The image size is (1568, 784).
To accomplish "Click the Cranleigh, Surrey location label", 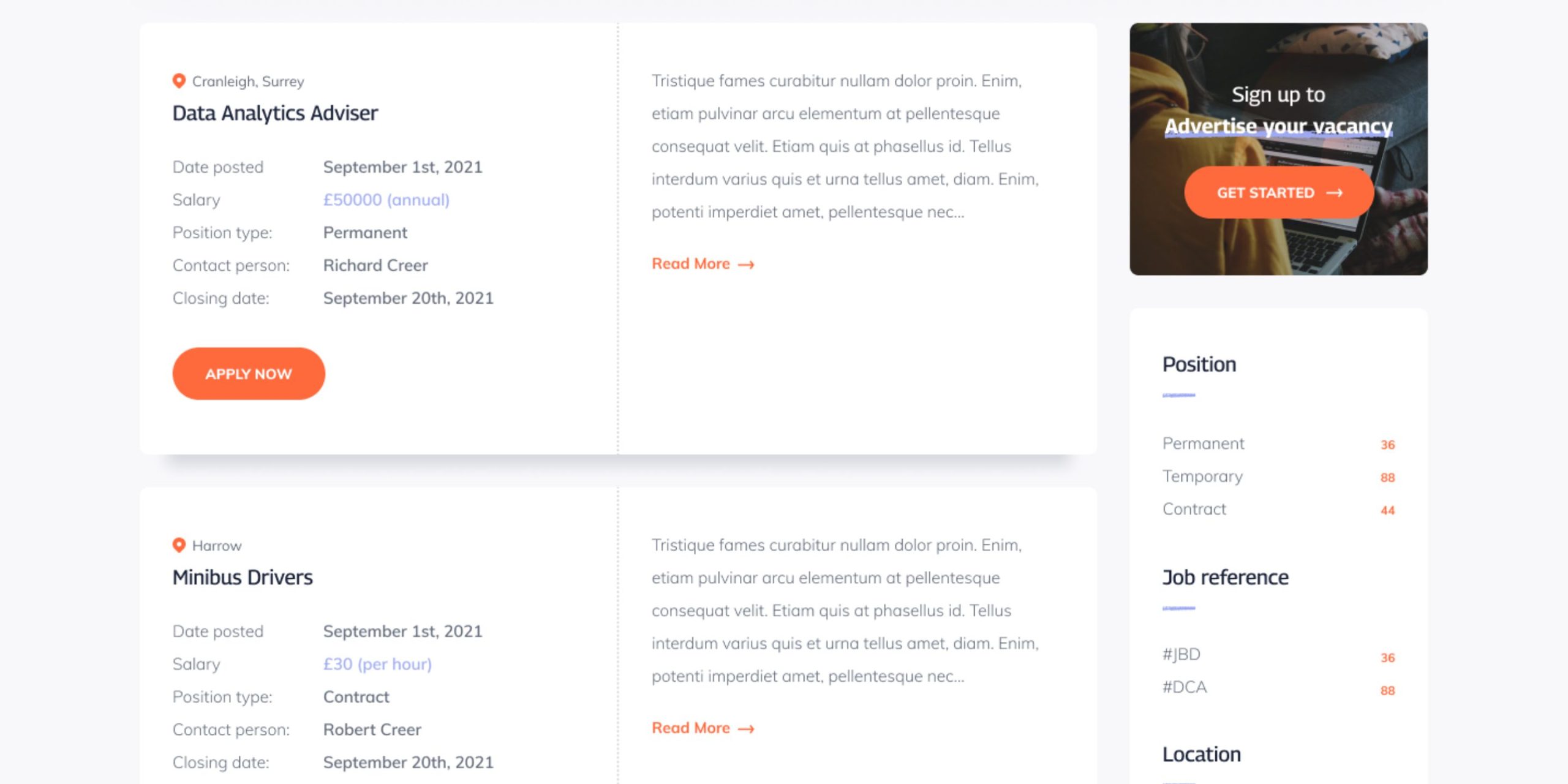I will (x=248, y=81).
